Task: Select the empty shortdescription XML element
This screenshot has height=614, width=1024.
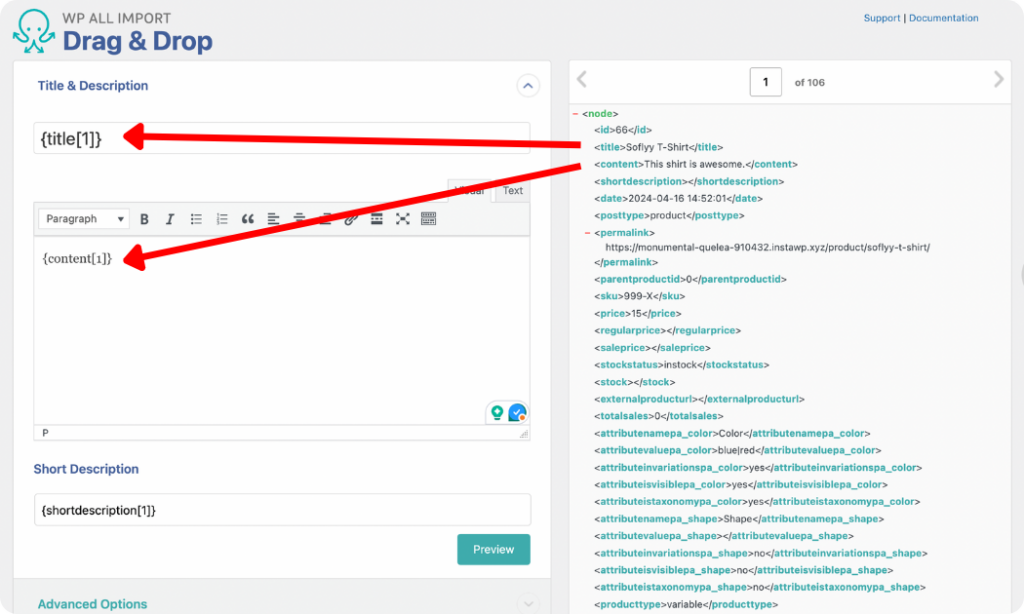Action: coord(689,181)
